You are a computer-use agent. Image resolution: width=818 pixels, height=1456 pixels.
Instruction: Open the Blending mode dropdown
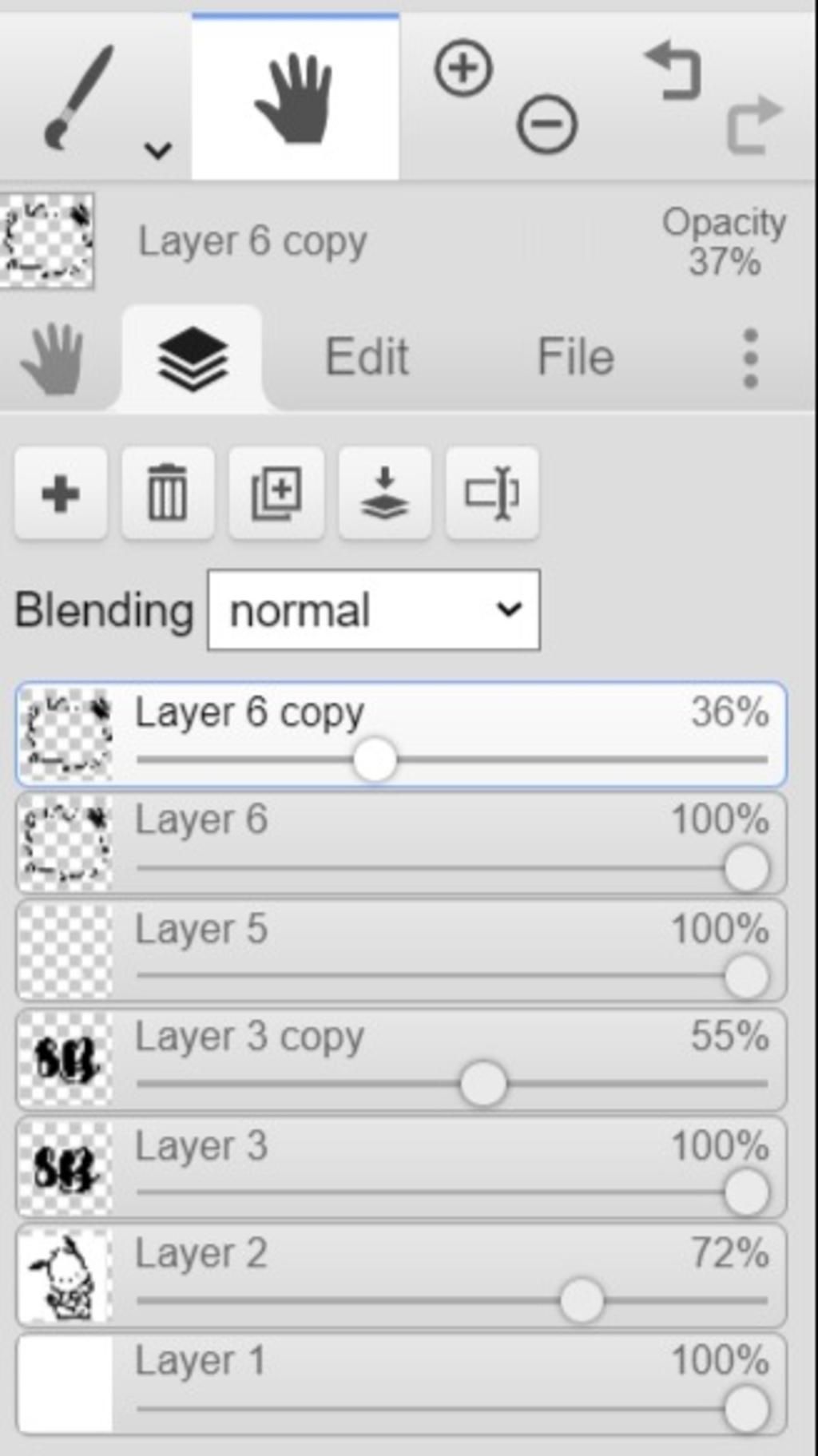374,610
